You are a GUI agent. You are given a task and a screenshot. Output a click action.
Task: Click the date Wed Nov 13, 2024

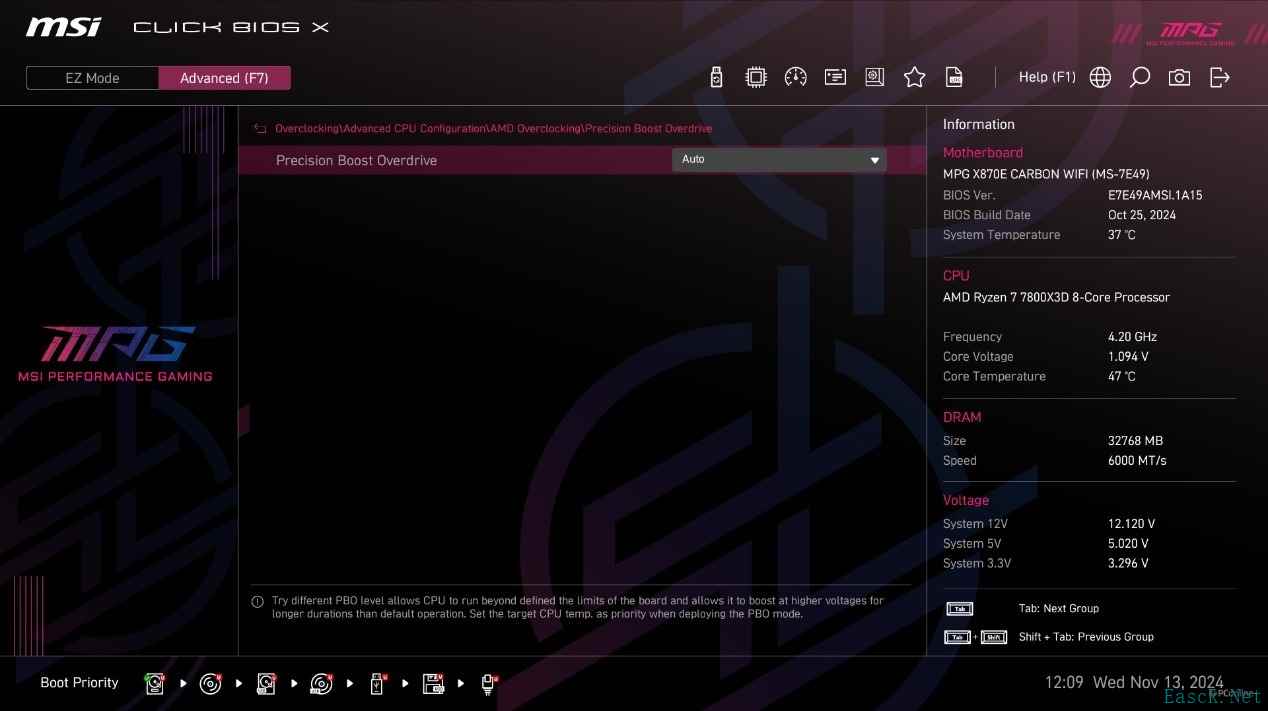coord(1158,682)
